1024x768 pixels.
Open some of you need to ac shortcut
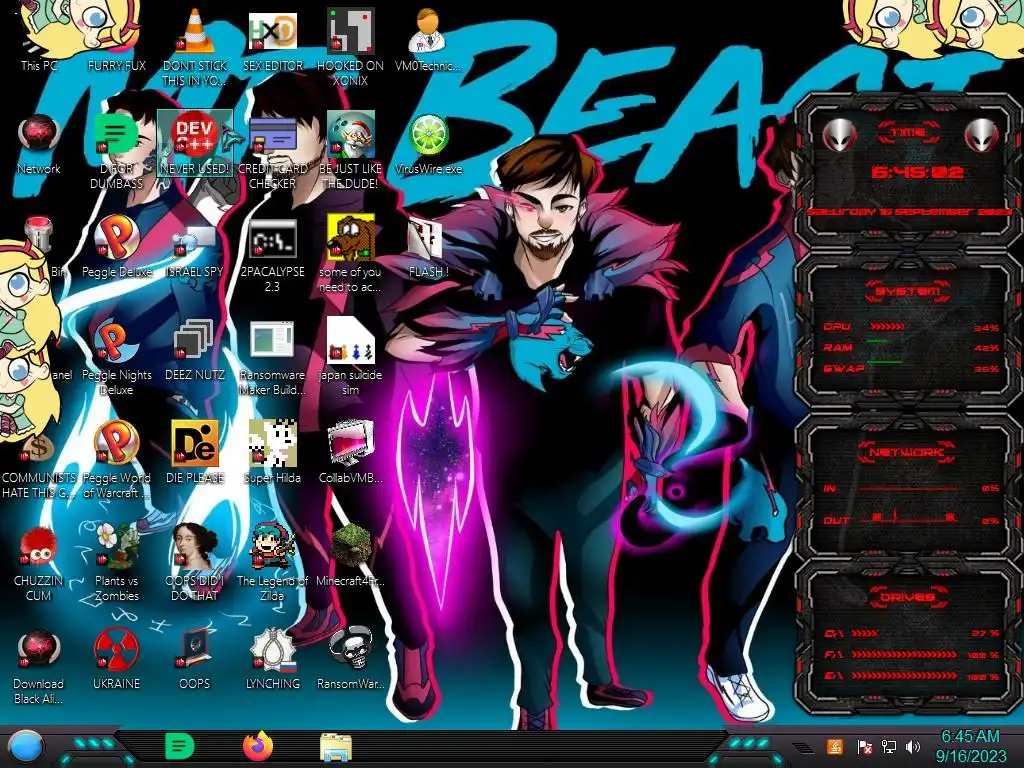350,253
